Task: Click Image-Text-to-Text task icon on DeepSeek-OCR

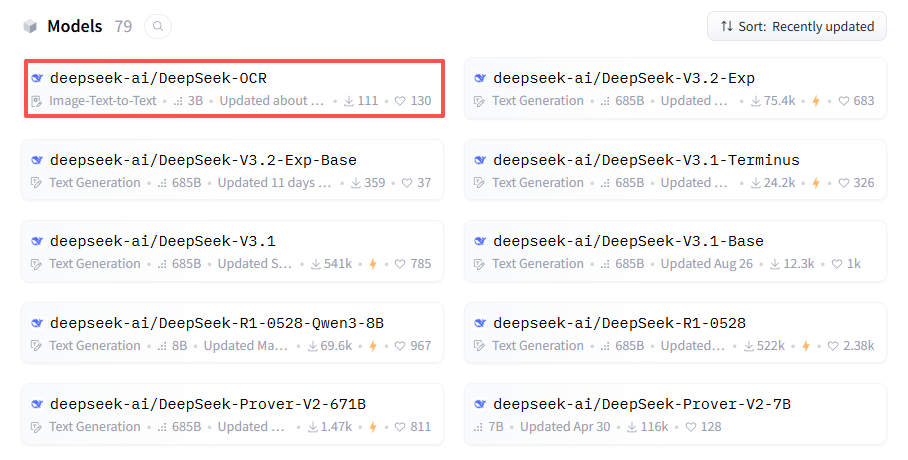Action: point(36,101)
